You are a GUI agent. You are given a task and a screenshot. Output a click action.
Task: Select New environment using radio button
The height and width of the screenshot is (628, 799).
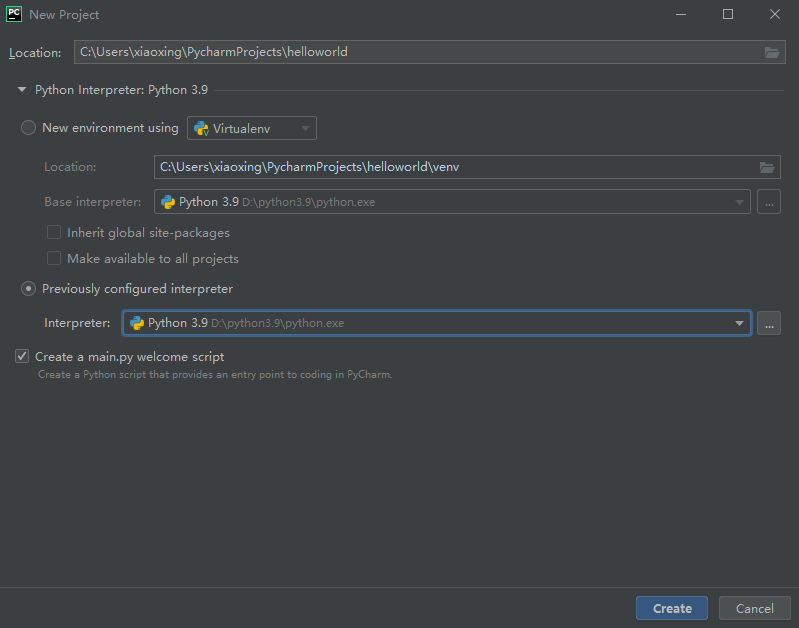point(28,127)
